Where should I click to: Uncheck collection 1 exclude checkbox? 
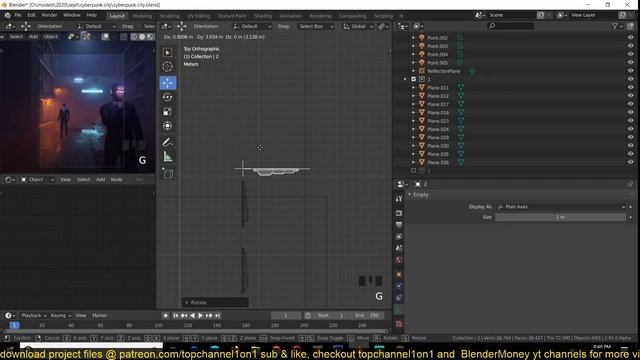pos(413,79)
